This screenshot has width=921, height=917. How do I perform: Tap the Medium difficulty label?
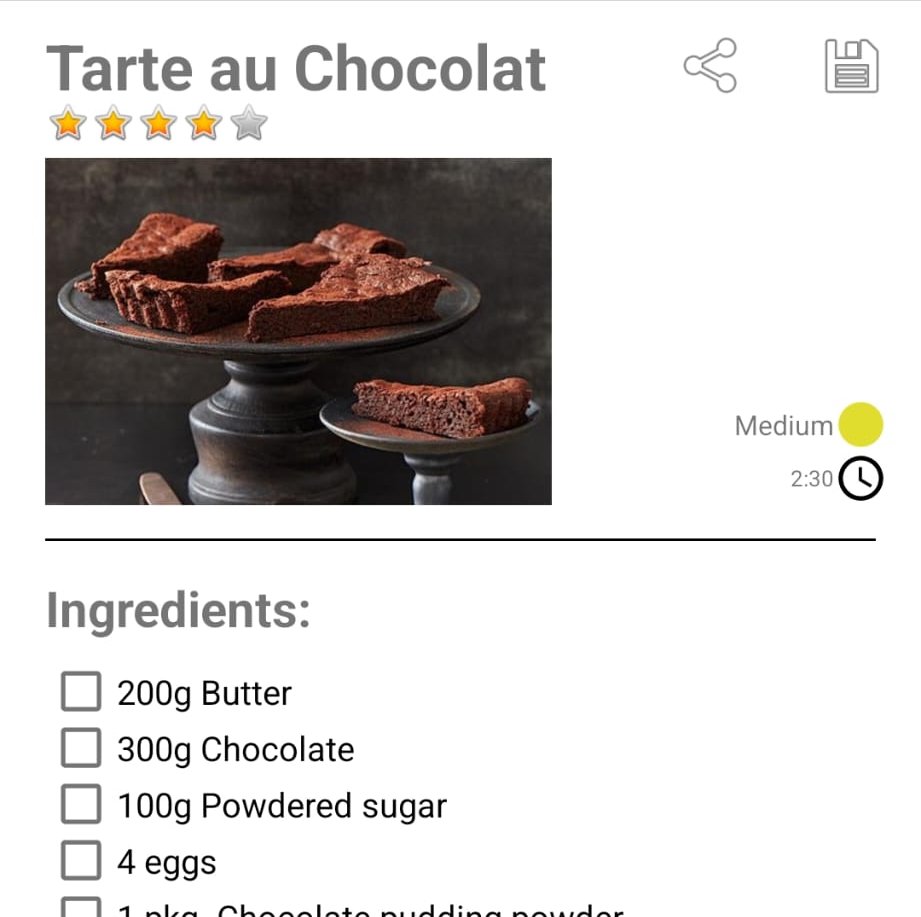coord(784,426)
